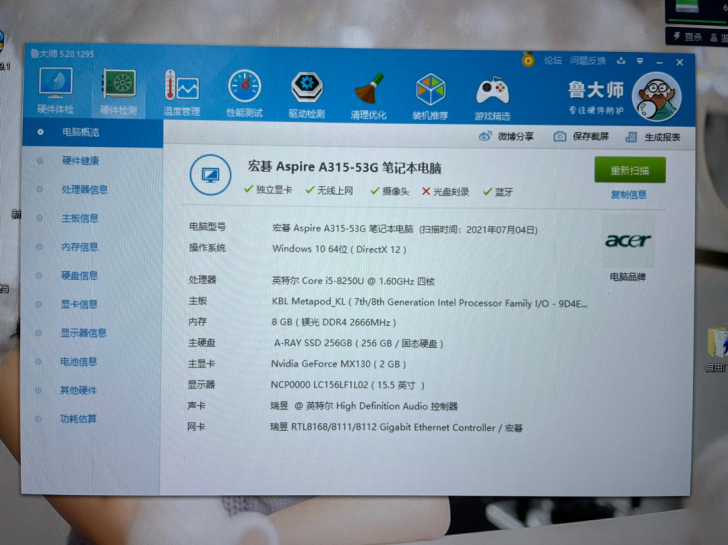Click the camera 保存截屏 icon

pos(559,136)
